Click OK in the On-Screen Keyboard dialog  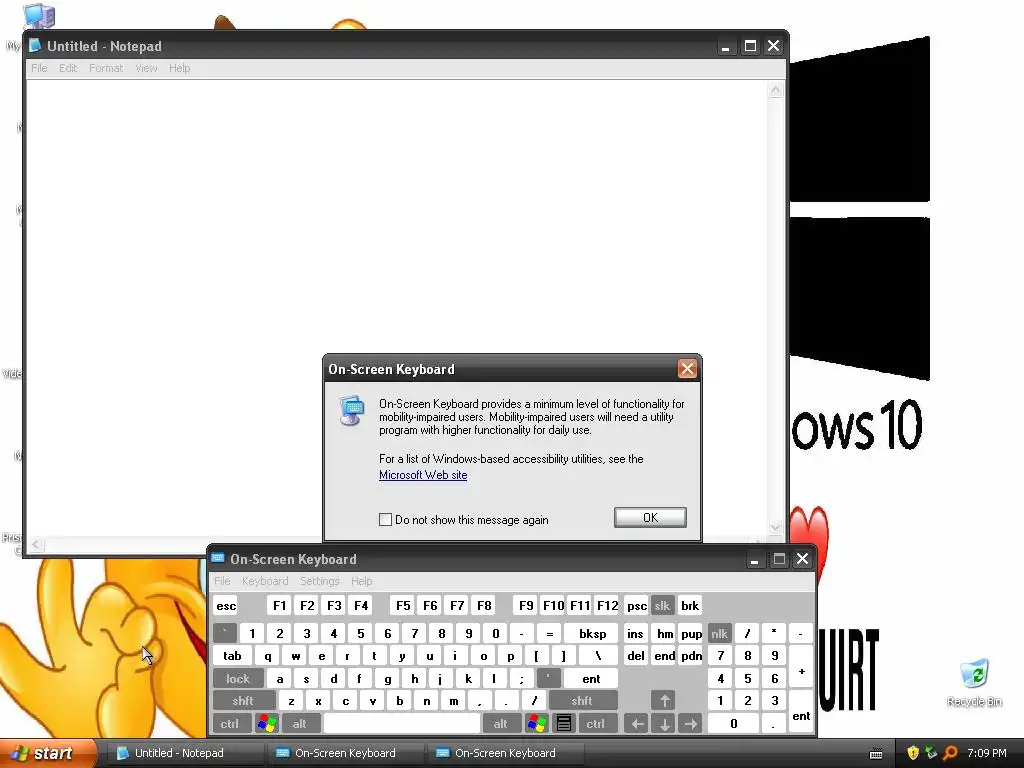(650, 517)
